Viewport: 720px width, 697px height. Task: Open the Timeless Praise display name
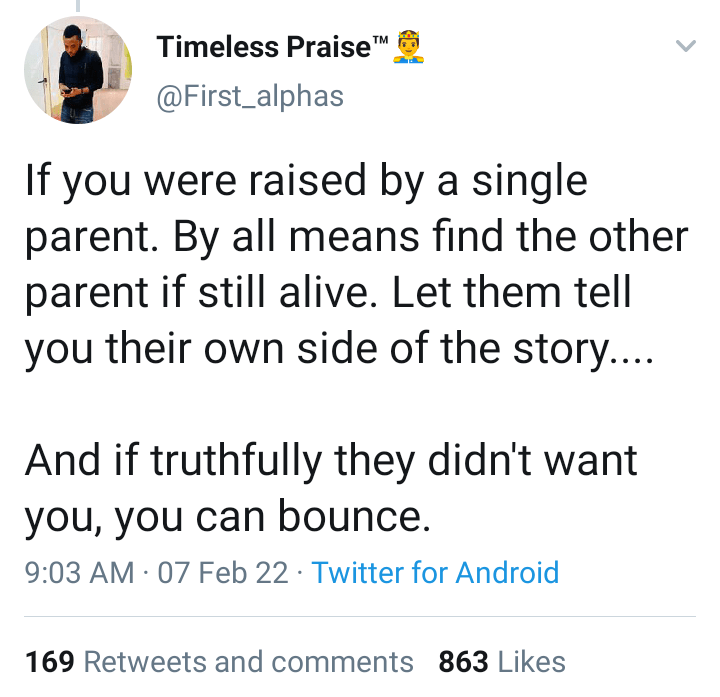pyautogui.click(x=263, y=47)
